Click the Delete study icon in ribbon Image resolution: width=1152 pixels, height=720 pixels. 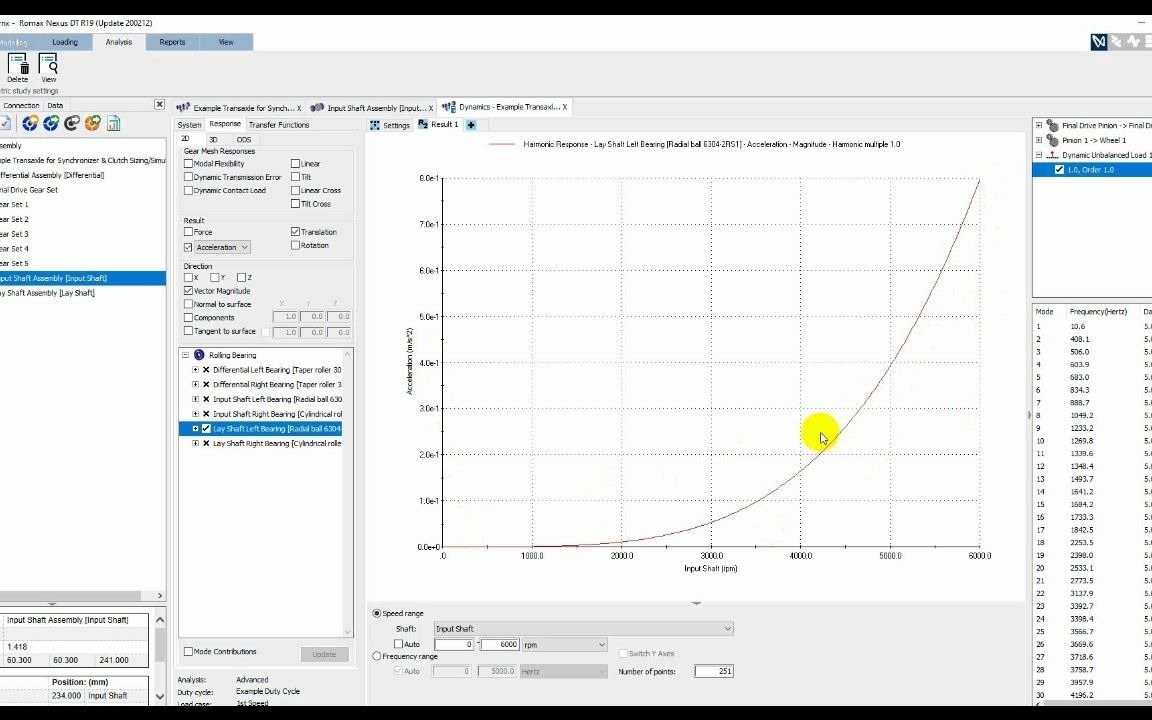18,63
